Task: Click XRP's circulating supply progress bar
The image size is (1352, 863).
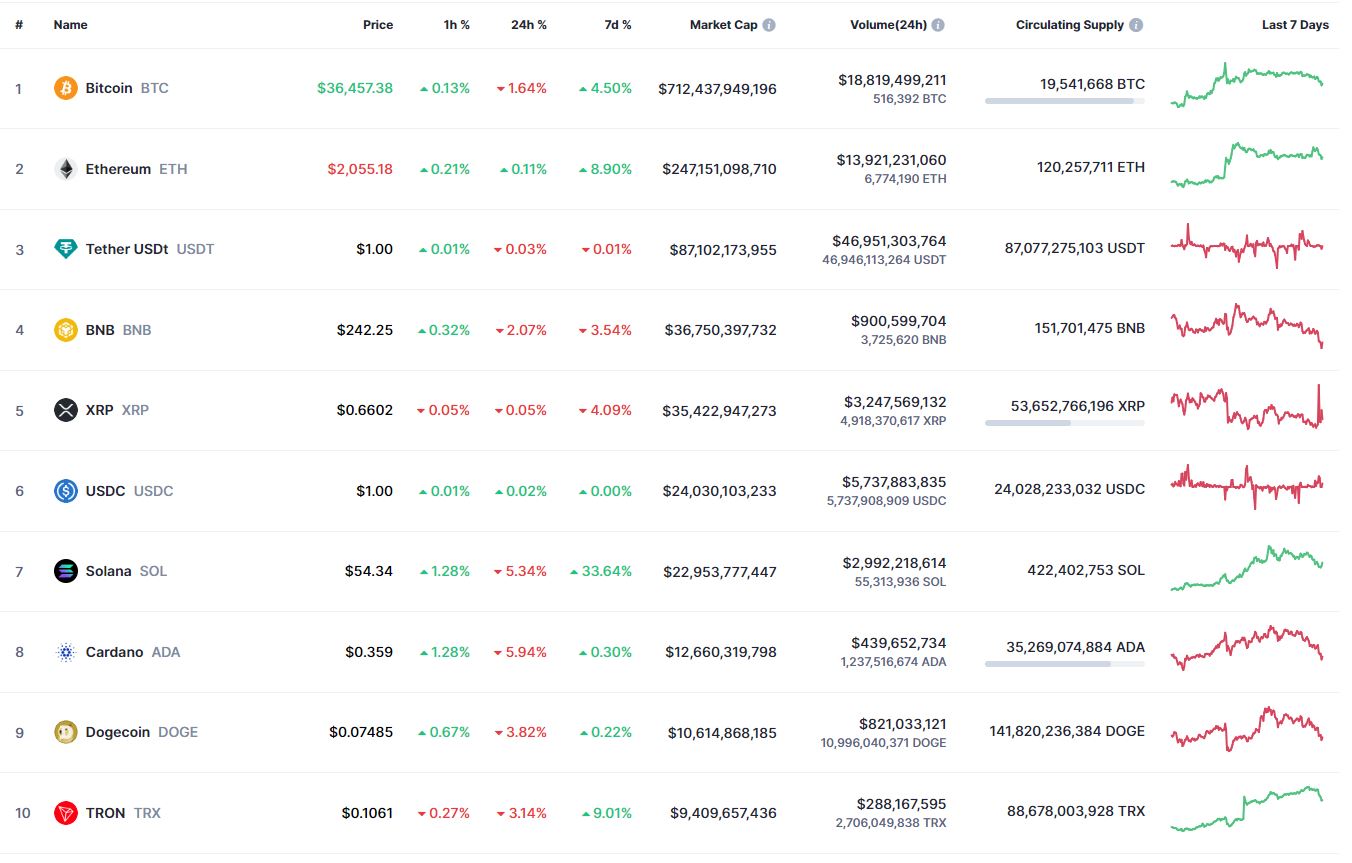Action: point(1065,423)
